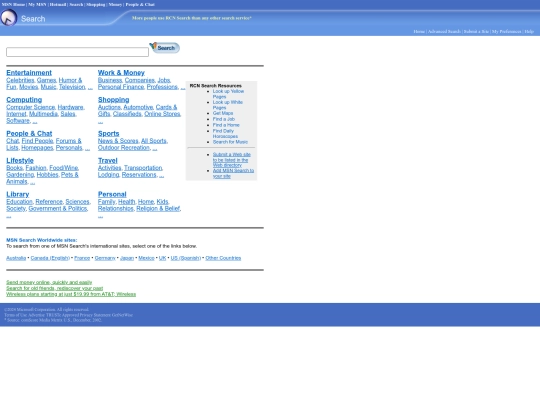This screenshot has height=405, width=540.
Task: Open the Computing category heading
Action: click(x=24, y=100)
